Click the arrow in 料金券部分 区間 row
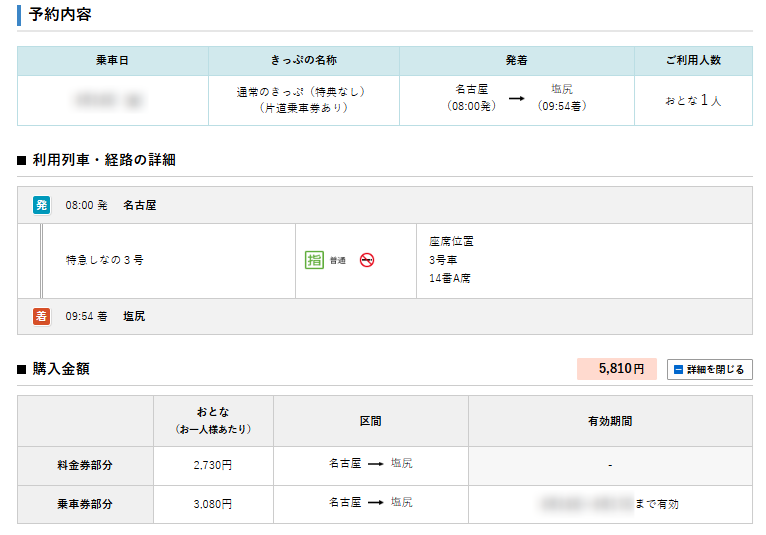Image resolution: width=766 pixels, height=535 pixels. tap(375, 465)
